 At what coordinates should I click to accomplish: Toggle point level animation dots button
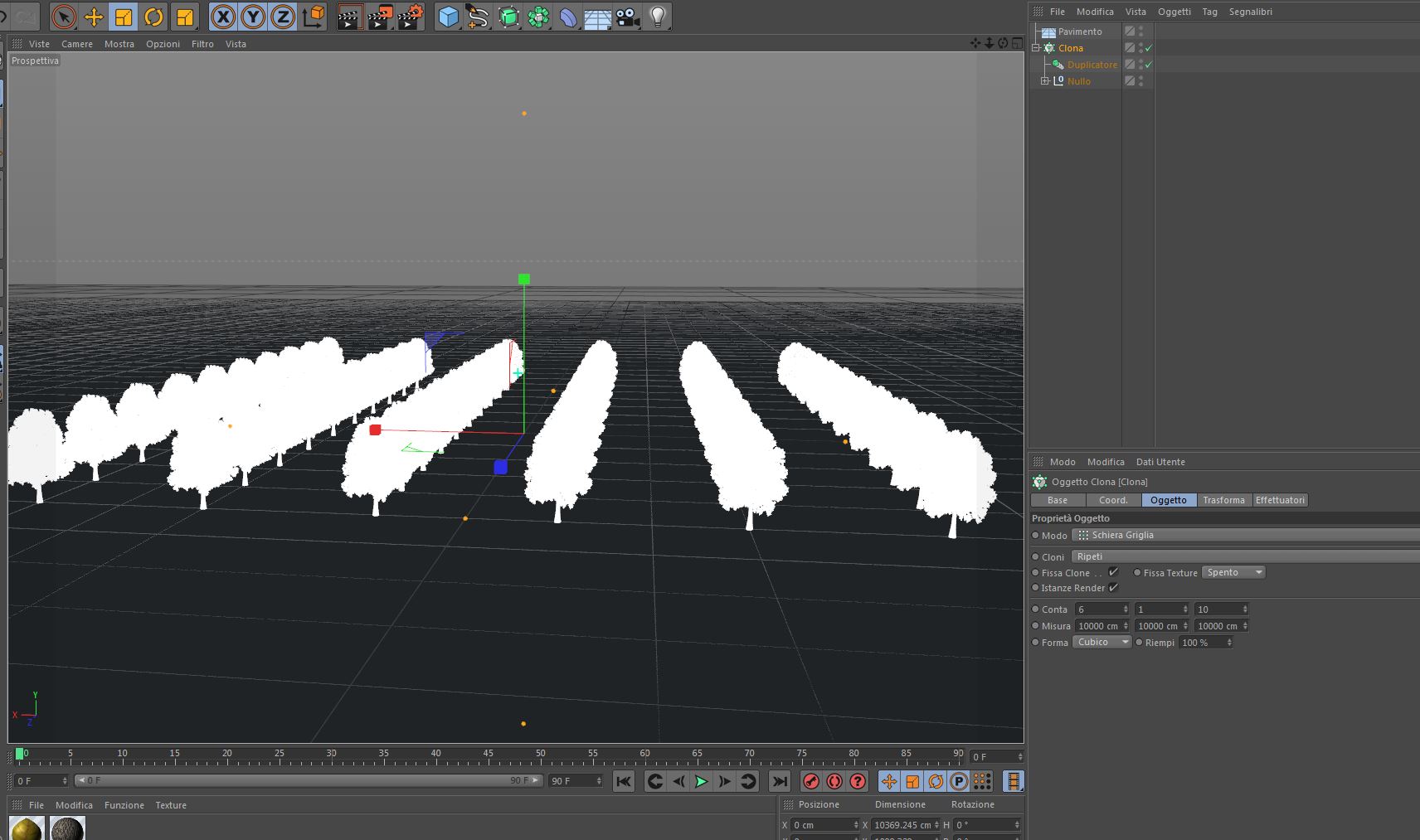(x=982, y=781)
